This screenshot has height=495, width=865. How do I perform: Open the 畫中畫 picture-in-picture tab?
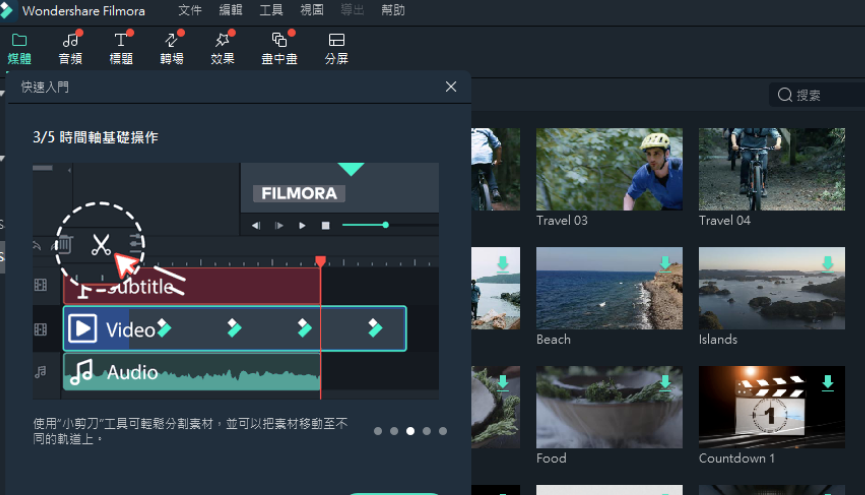coord(279,49)
